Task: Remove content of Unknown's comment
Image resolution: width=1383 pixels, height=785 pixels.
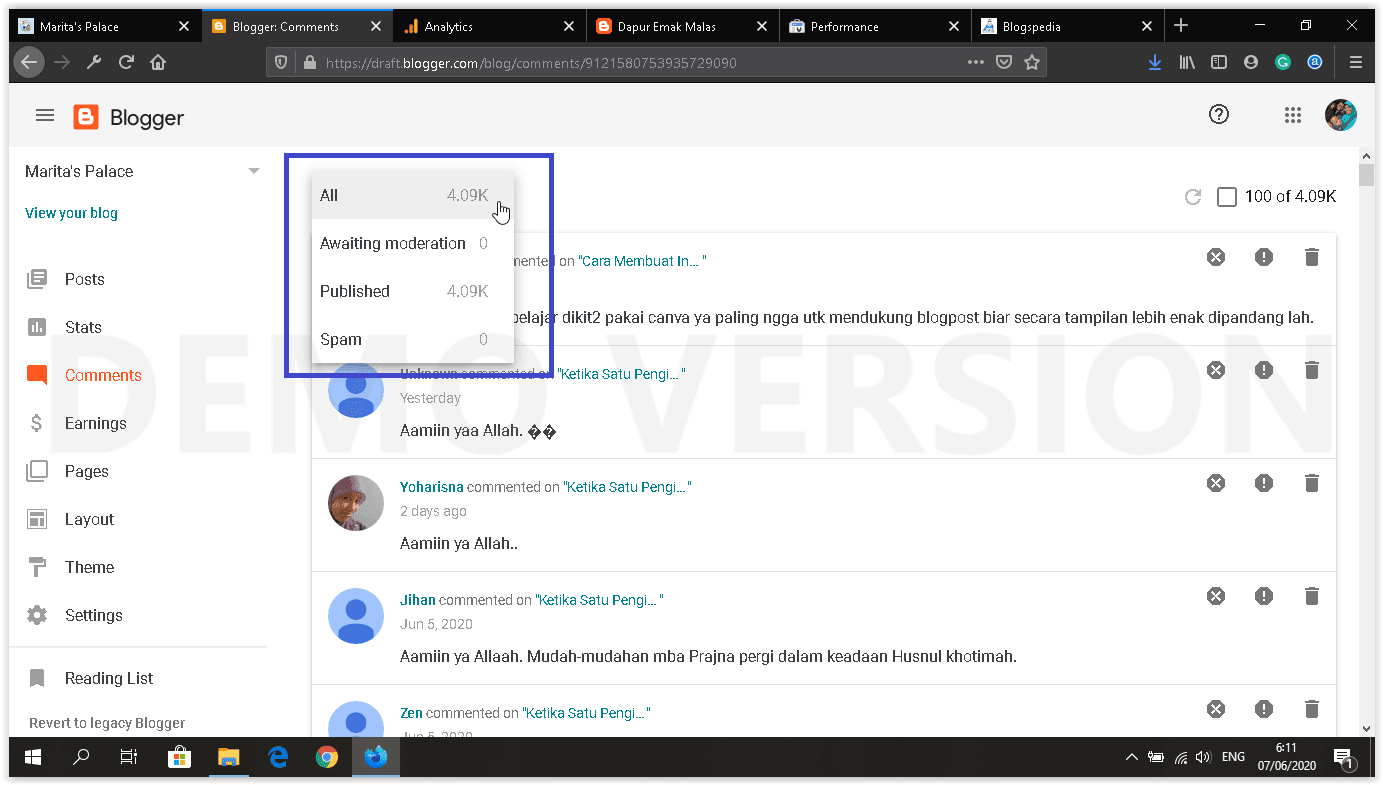Action: [x=1215, y=370]
